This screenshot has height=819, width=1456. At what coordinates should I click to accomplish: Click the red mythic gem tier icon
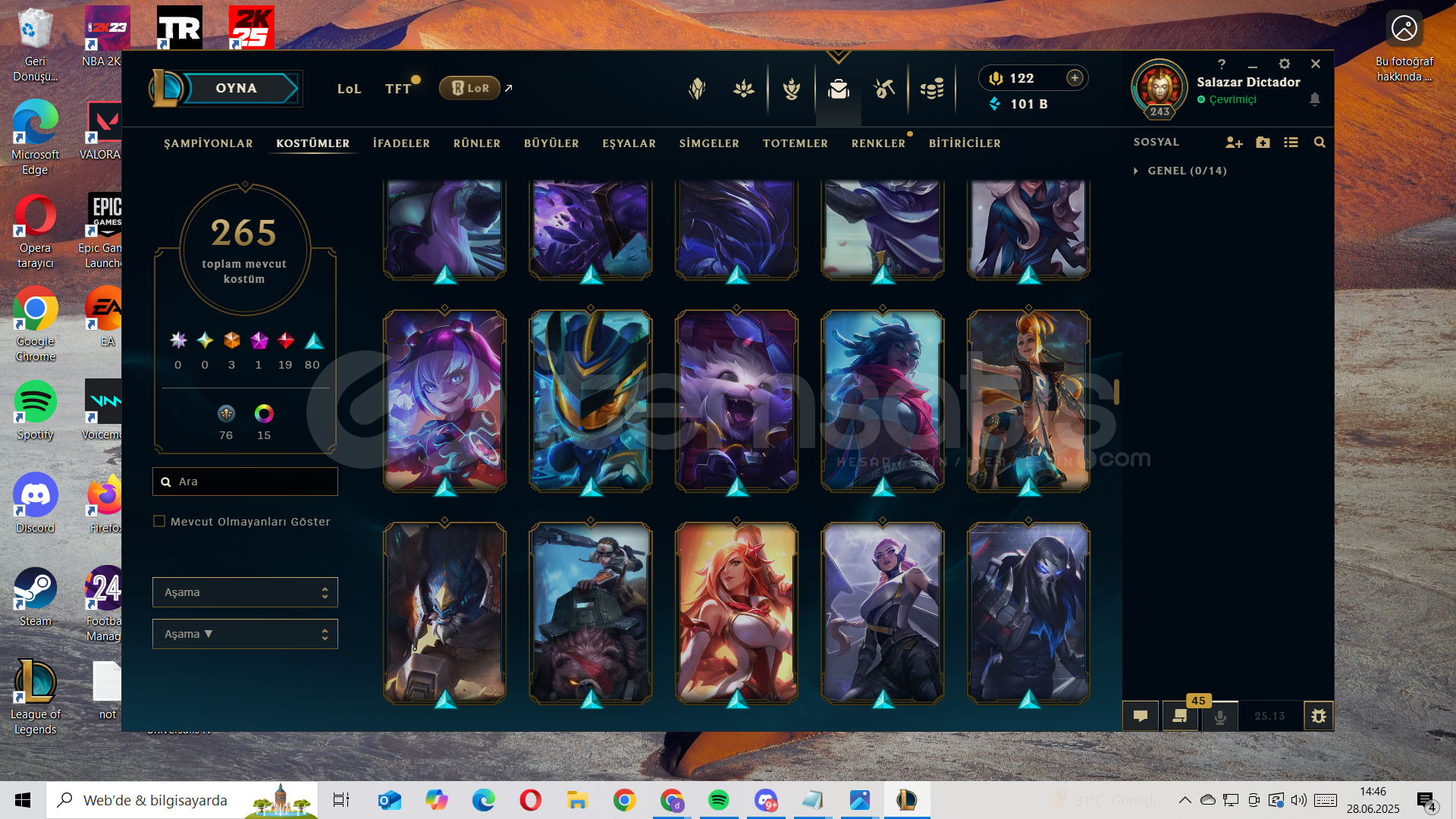286,340
